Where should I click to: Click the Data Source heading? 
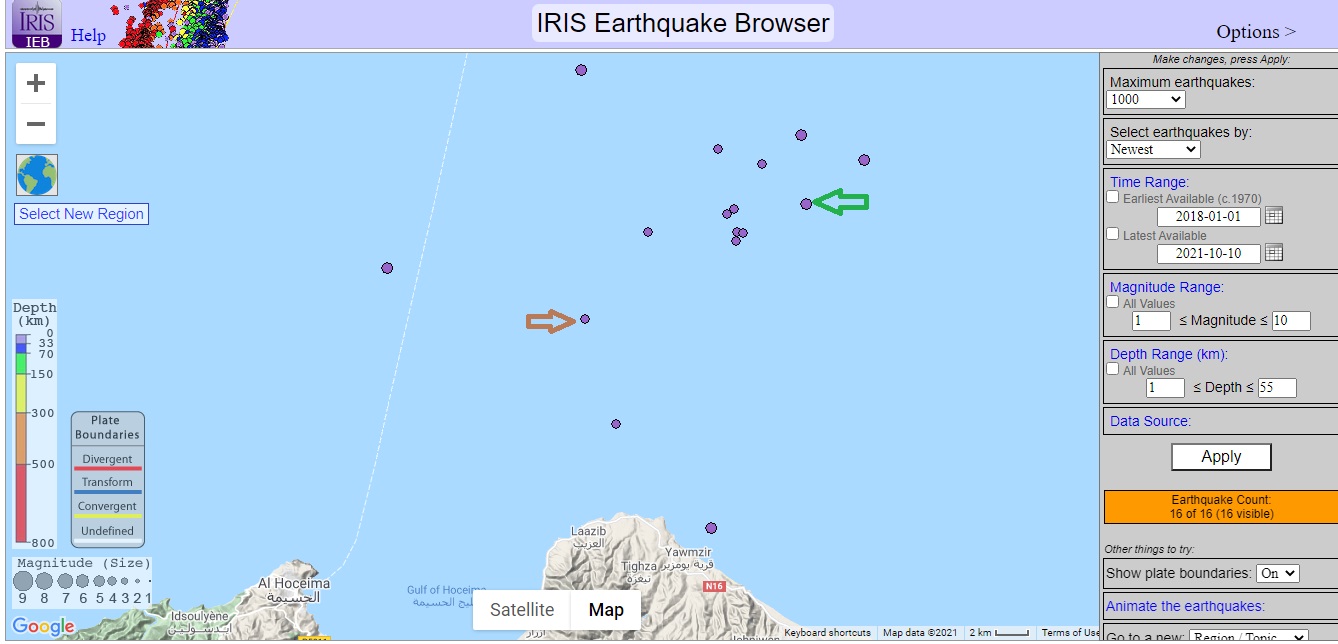coord(1150,421)
